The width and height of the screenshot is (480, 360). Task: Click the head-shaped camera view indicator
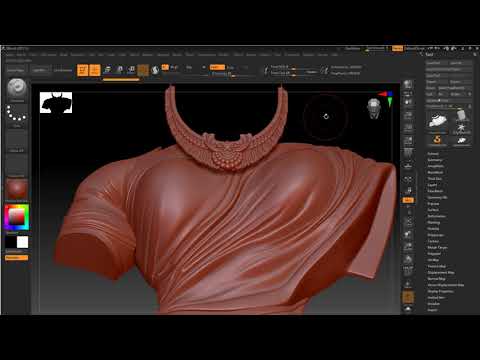pyautogui.click(x=374, y=108)
